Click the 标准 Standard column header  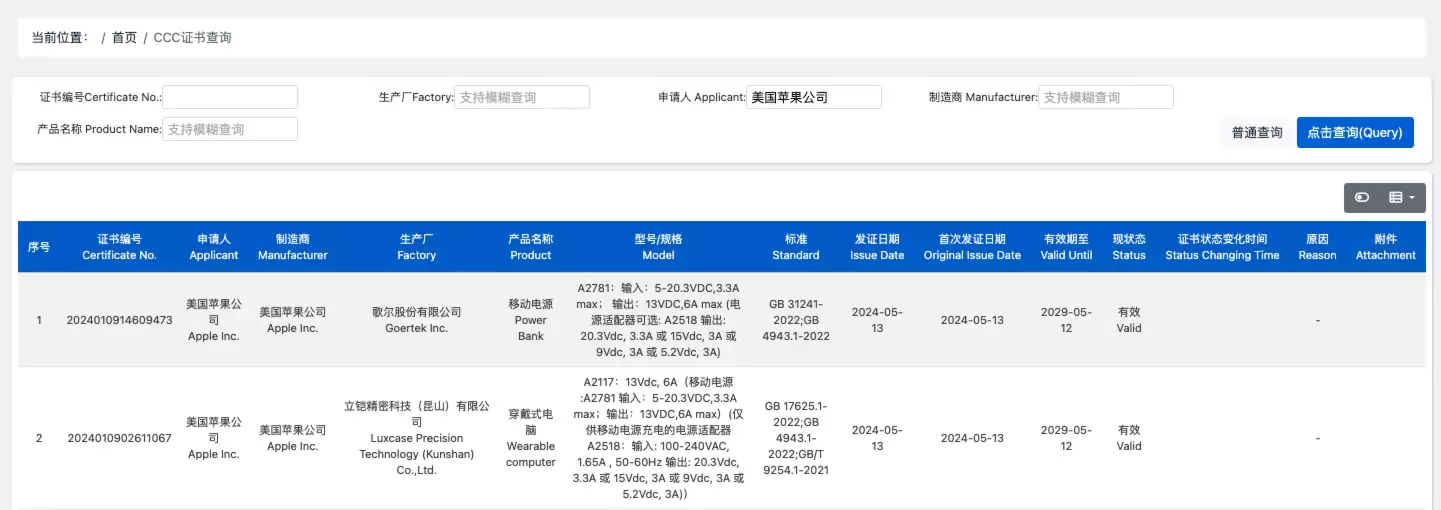(x=796, y=247)
